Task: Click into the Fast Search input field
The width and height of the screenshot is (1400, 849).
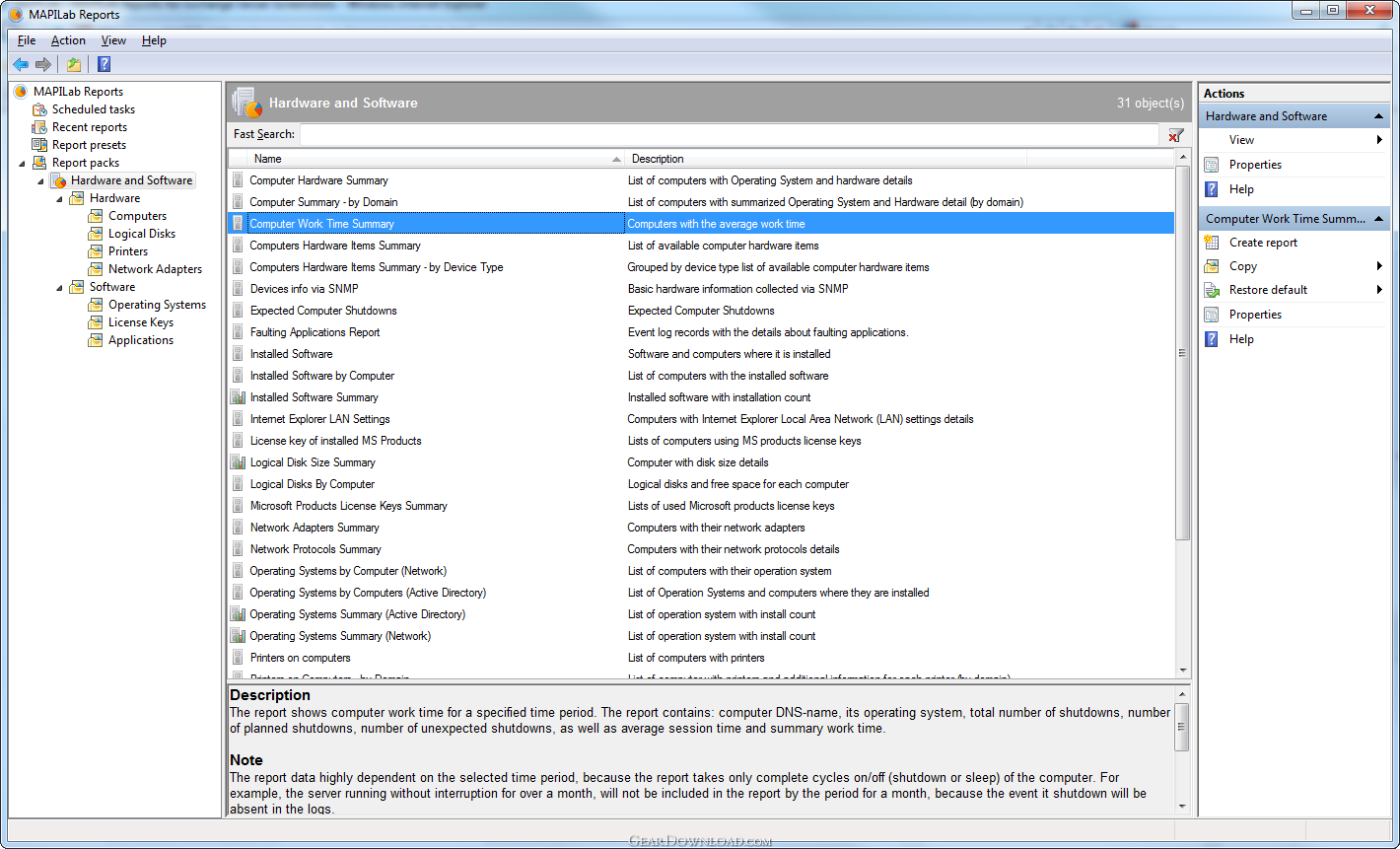Action: [730, 135]
